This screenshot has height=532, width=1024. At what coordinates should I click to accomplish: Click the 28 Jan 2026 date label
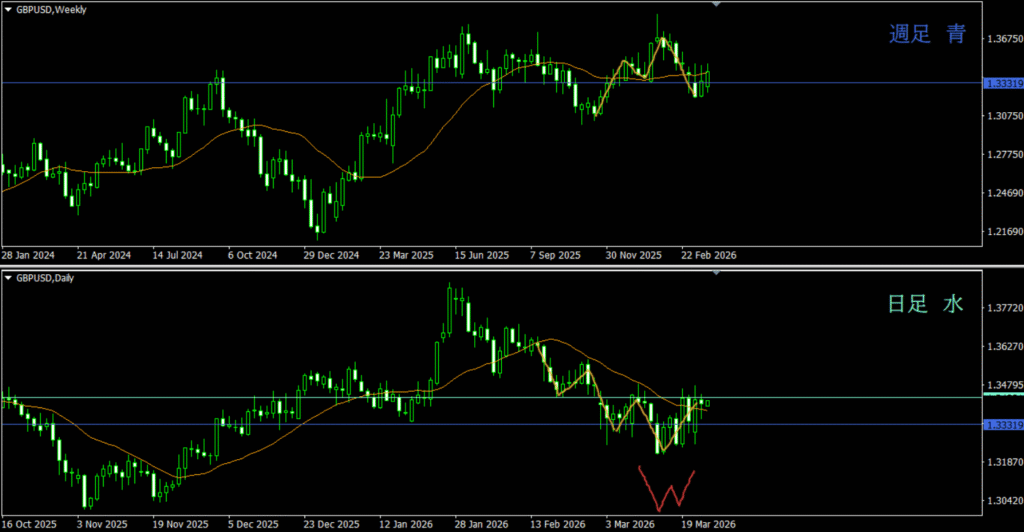[475, 523]
